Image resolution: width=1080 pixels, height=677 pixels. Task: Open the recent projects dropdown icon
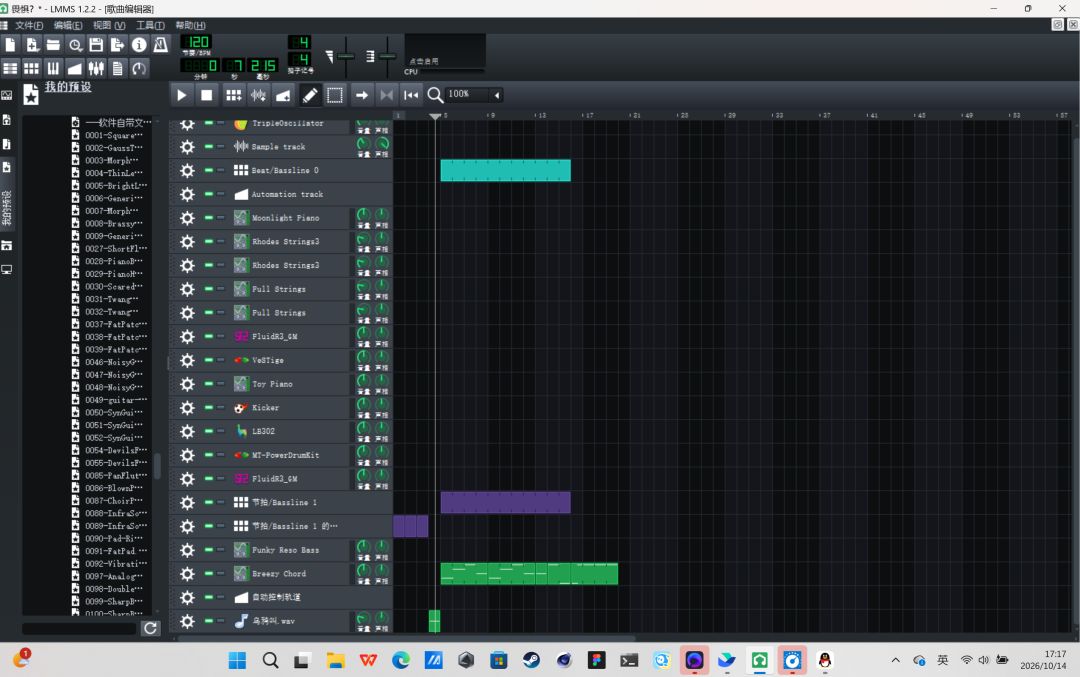tap(74, 45)
